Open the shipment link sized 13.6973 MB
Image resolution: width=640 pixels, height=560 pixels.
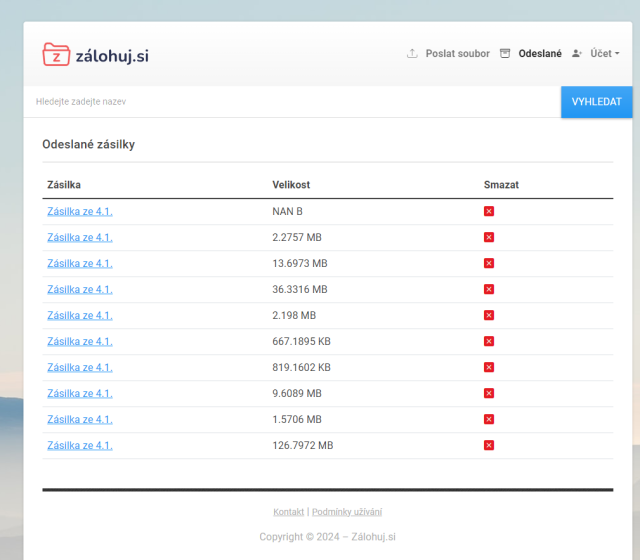[80, 263]
